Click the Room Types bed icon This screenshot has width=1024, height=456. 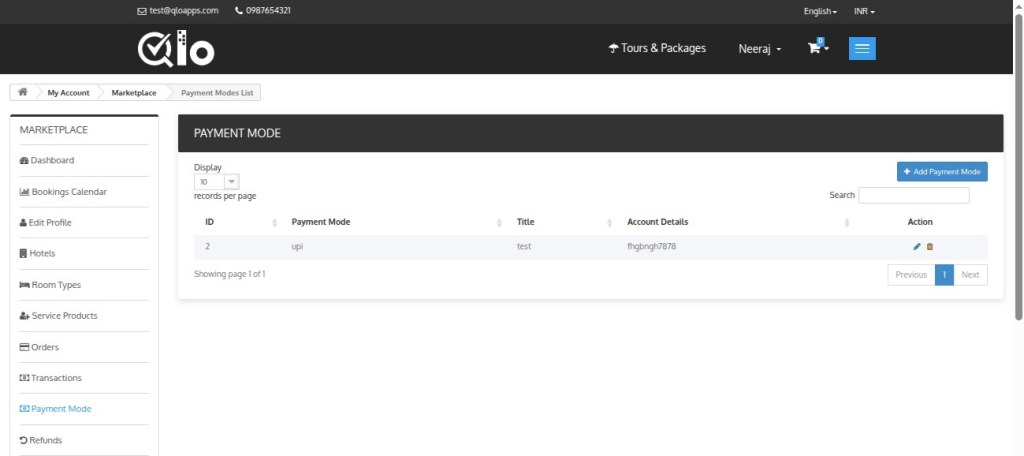click(25, 285)
